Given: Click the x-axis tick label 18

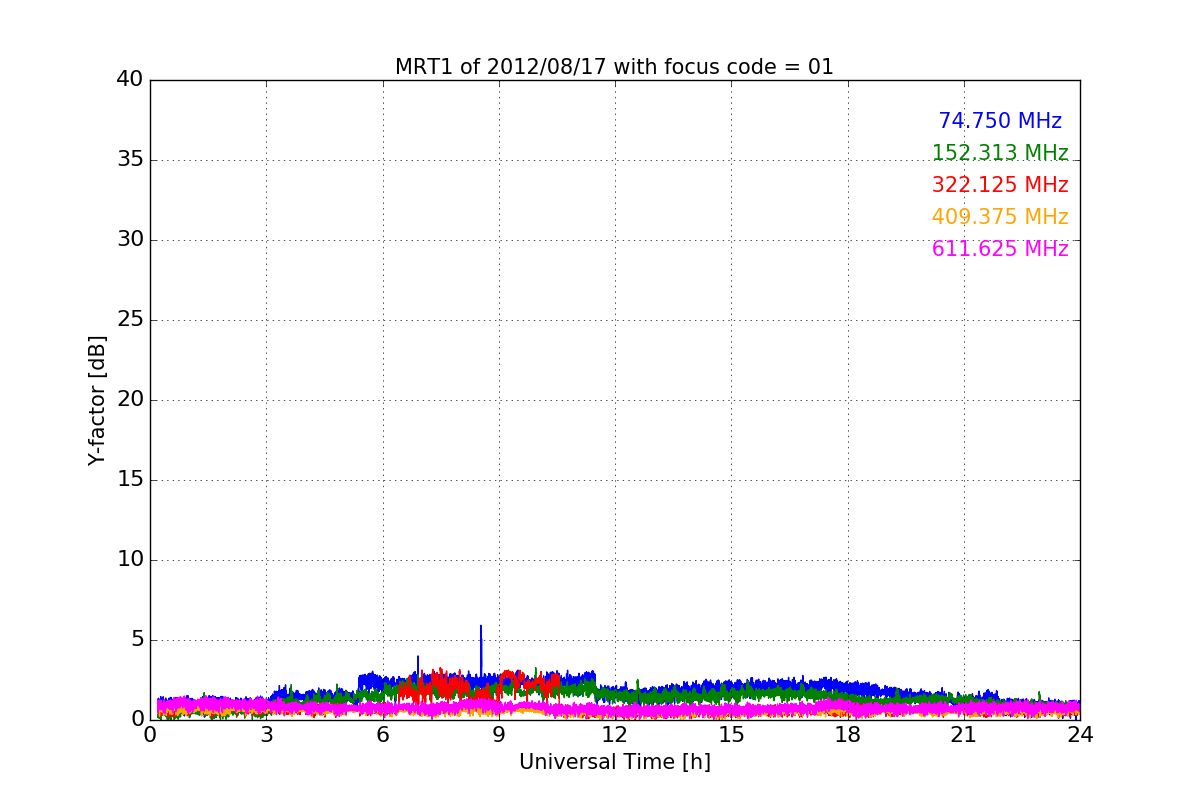Looking at the screenshot, I should coord(847,735).
